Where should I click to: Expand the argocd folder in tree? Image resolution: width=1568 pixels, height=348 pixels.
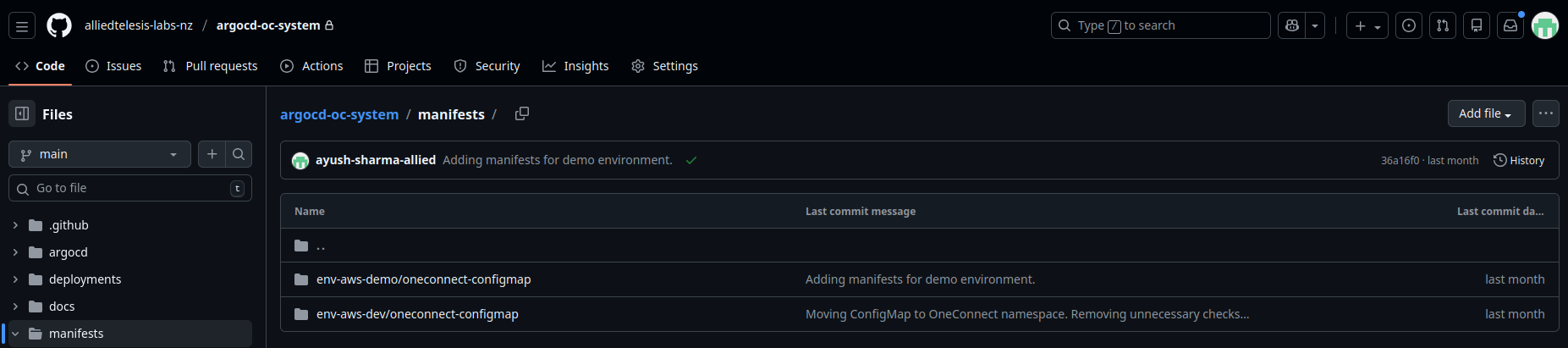pos(15,252)
